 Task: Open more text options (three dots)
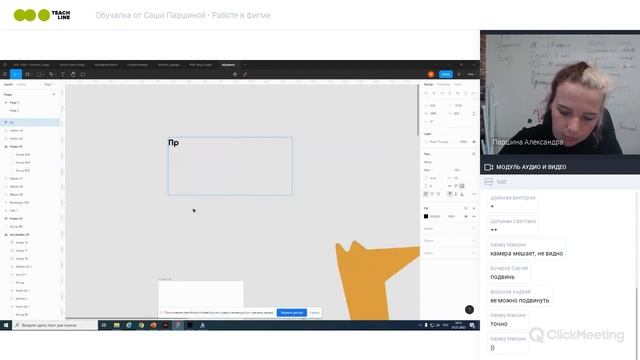pos(474,194)
